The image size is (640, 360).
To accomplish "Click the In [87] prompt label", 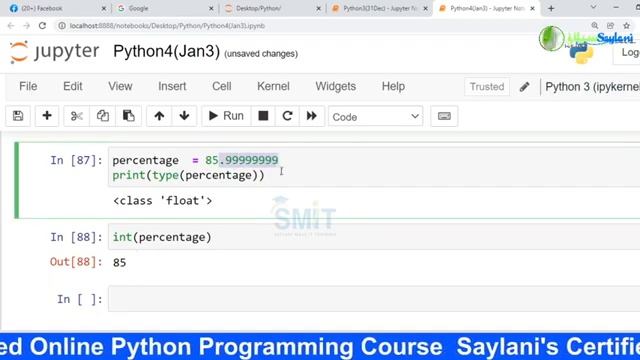I will click(76, 160).
